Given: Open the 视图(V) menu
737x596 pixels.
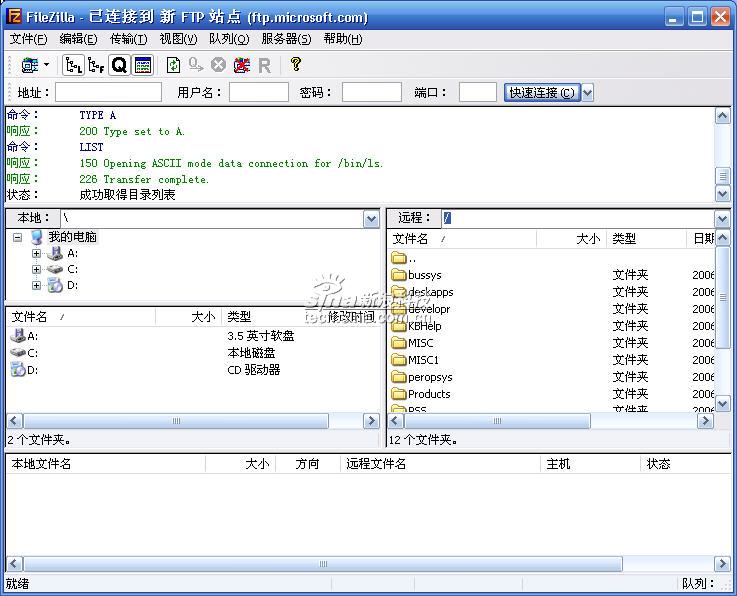Looking at the screenshot, I should click(178, 39).
